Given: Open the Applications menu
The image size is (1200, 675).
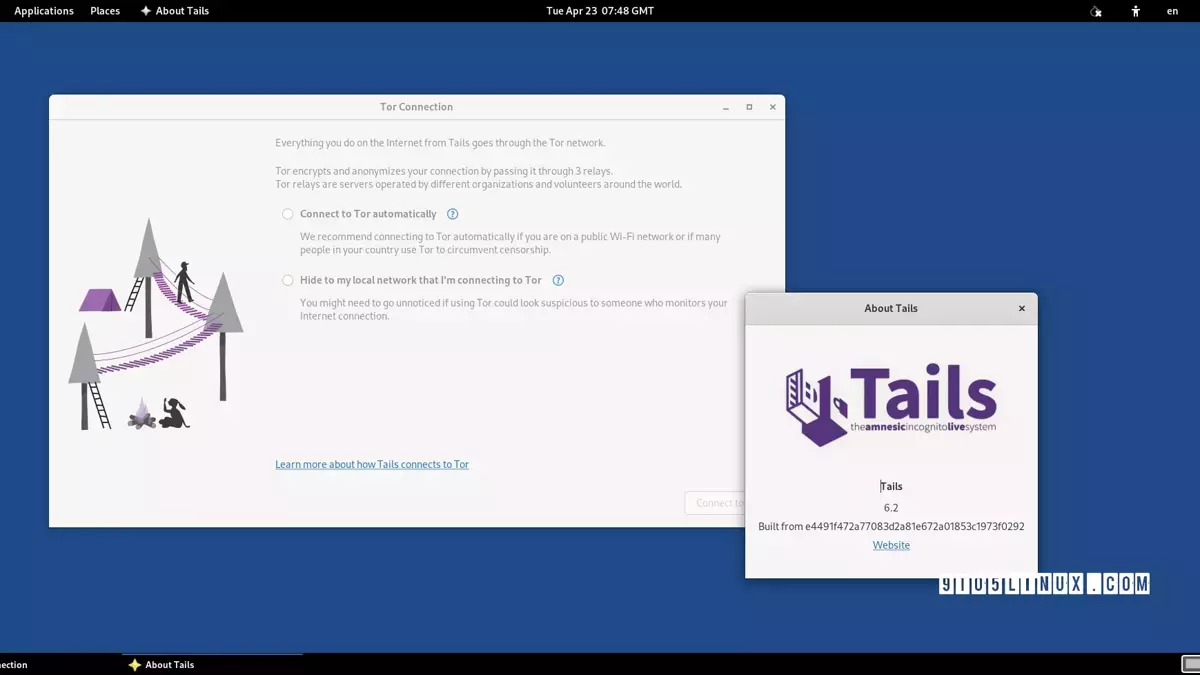Looking at the screenshot, I should pyautogui.click(x=44, y=11).
